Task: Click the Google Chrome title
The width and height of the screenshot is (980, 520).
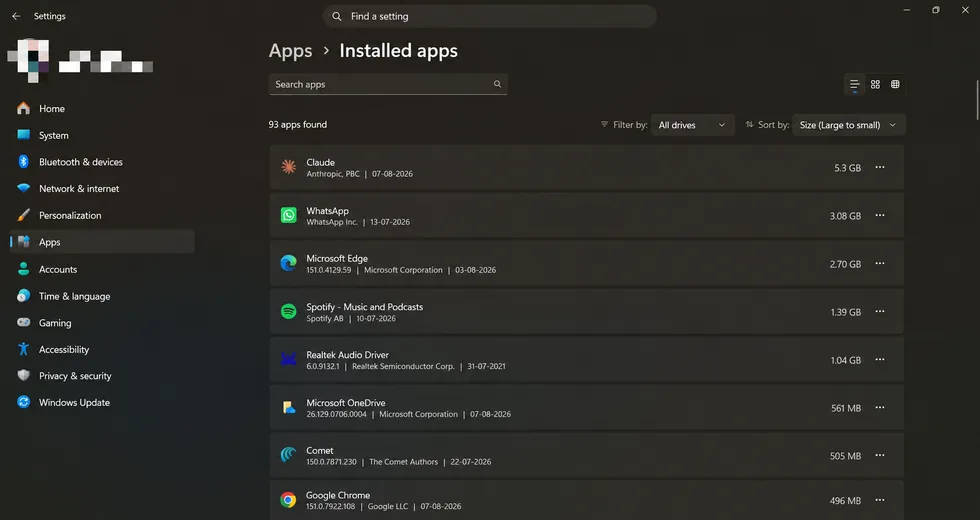Action: click(338, 495)
